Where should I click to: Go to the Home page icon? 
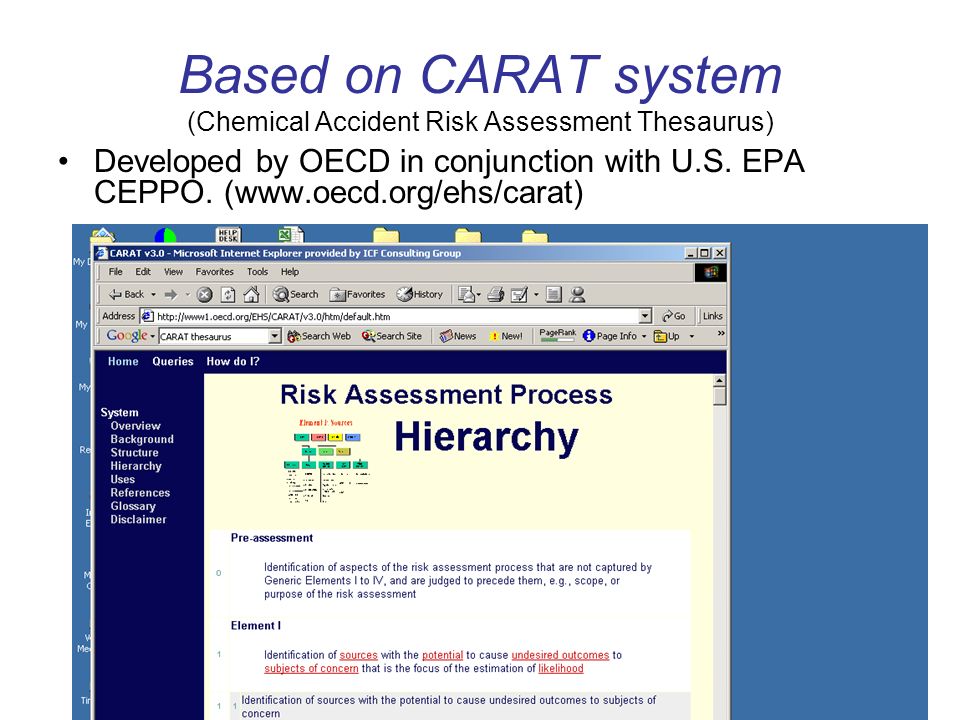tap(251, 294)
